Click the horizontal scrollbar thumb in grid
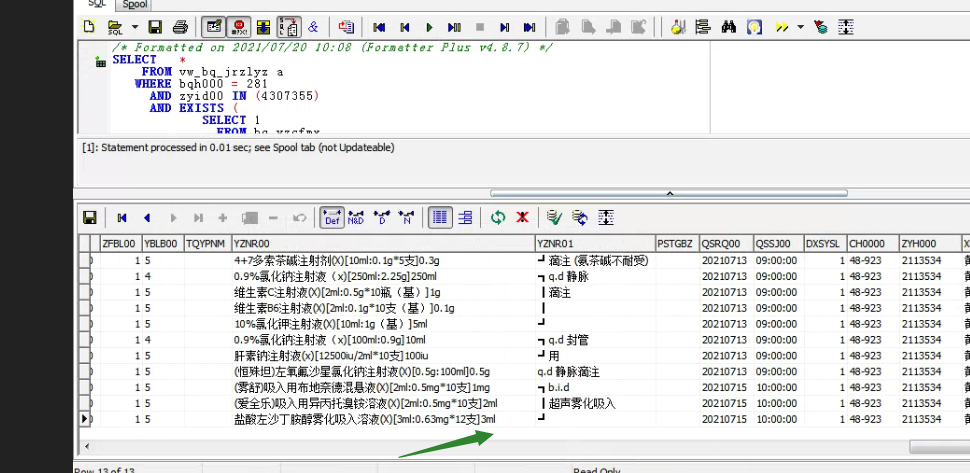Screen dimensions: 970x473 tap(939, 446)
